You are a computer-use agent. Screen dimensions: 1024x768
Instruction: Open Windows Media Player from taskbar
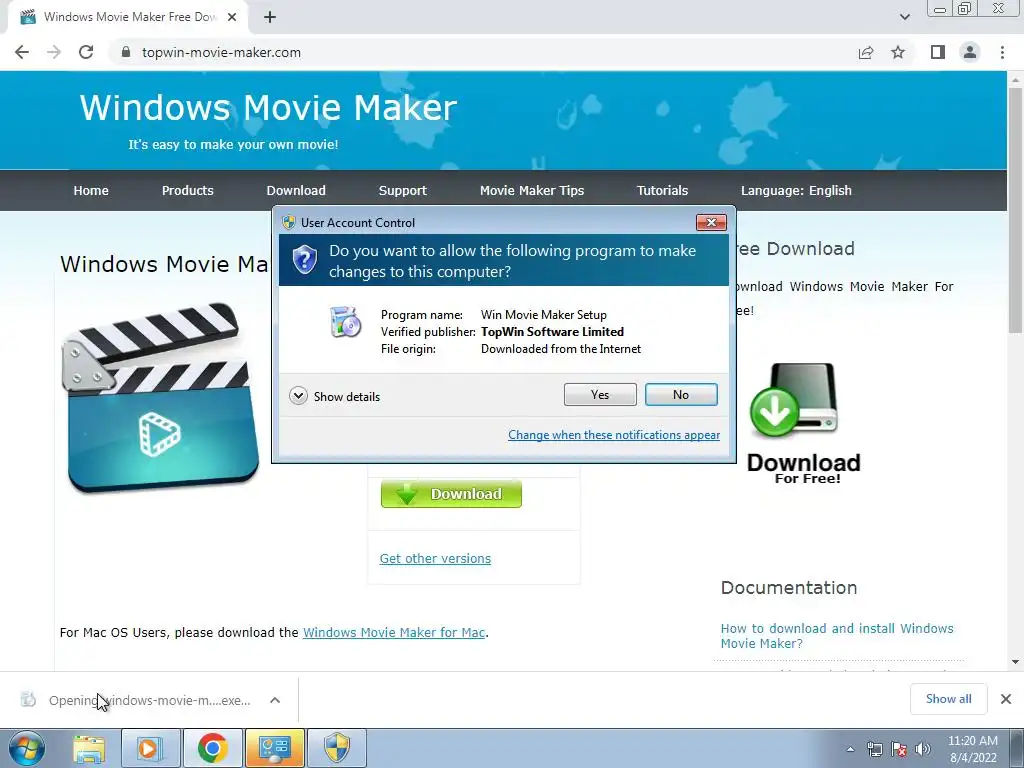pyautogui.click(x=149, y=748)
